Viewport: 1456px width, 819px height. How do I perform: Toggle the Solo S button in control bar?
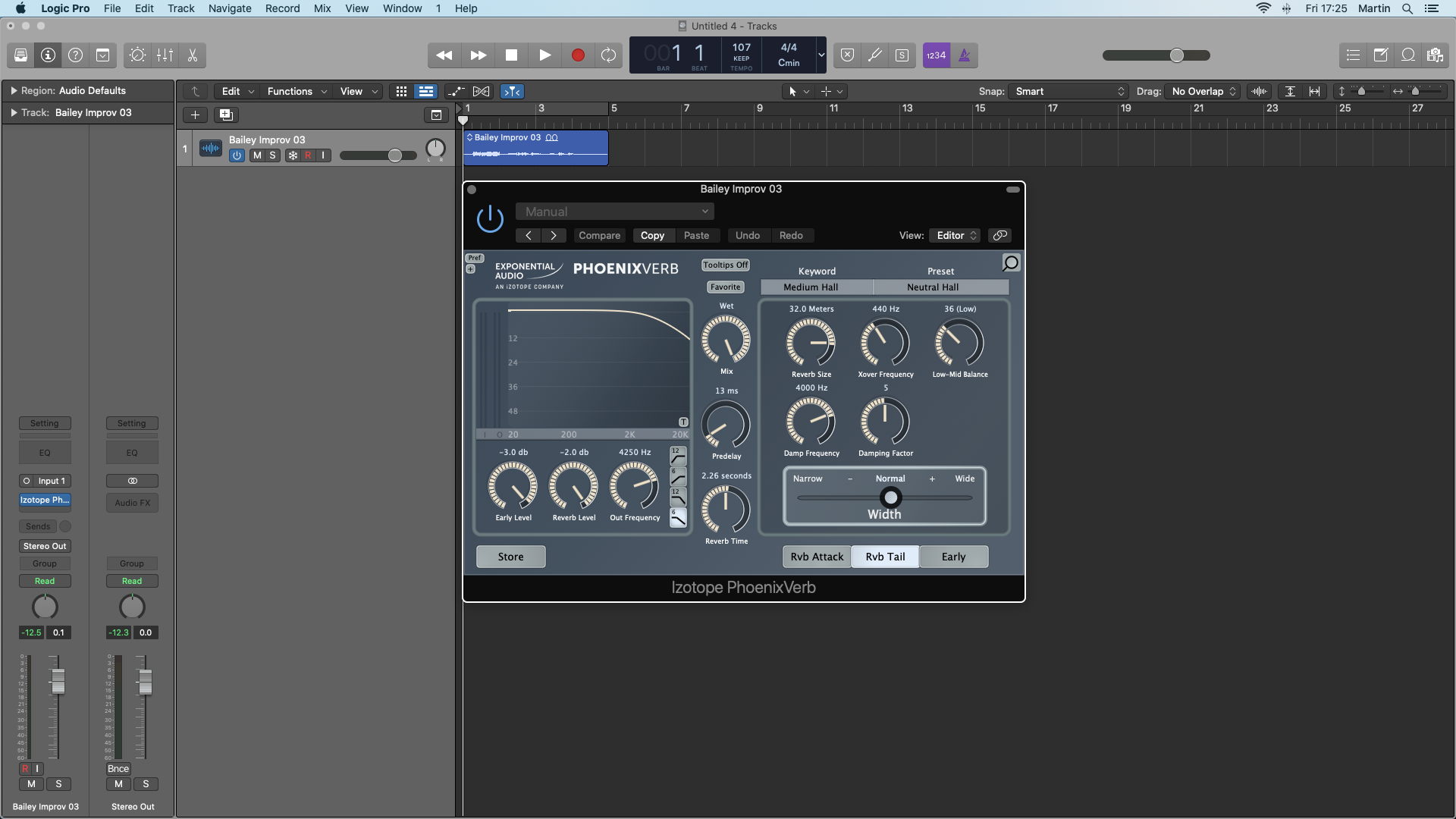point(902,55)
